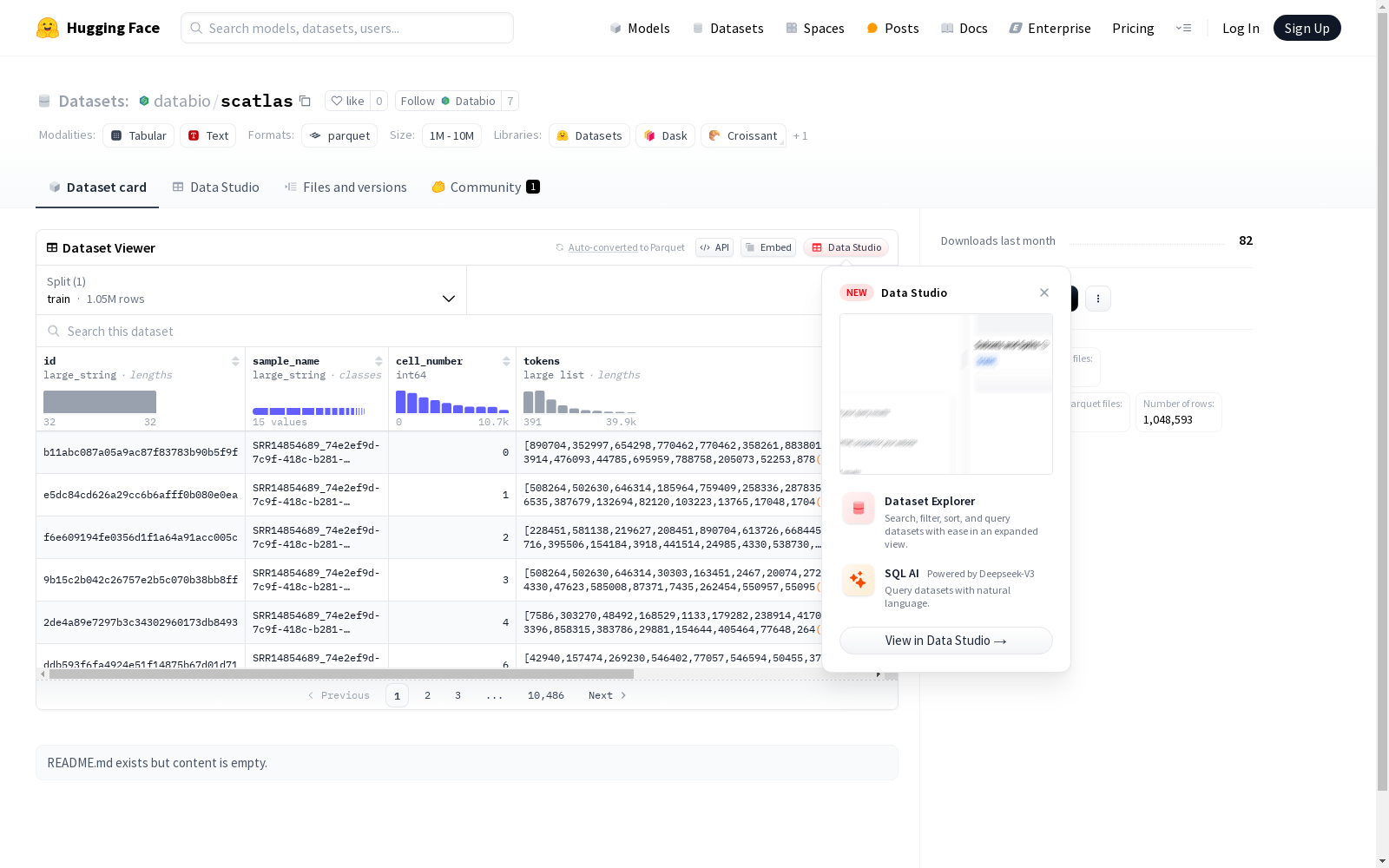Image resolution: width=1389 pixels, height=868 pixels.
Task: Expand the Split train dropdown
Action: click(x=252, y=290)
